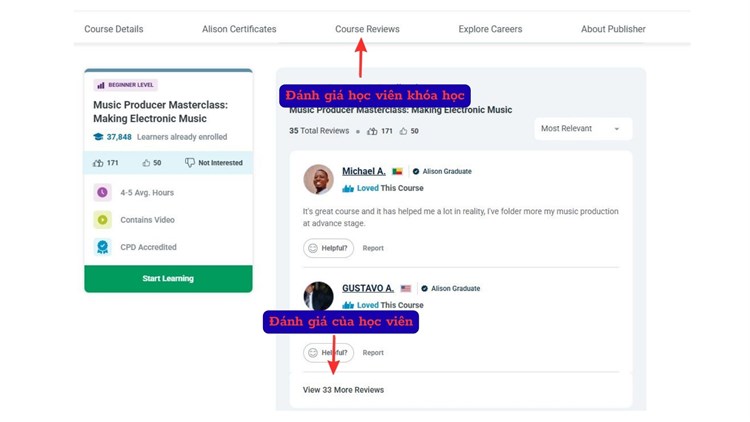Click Michael A.'s country flag icon
Viewport: 750px width, 422px height.
pos(396,172)
